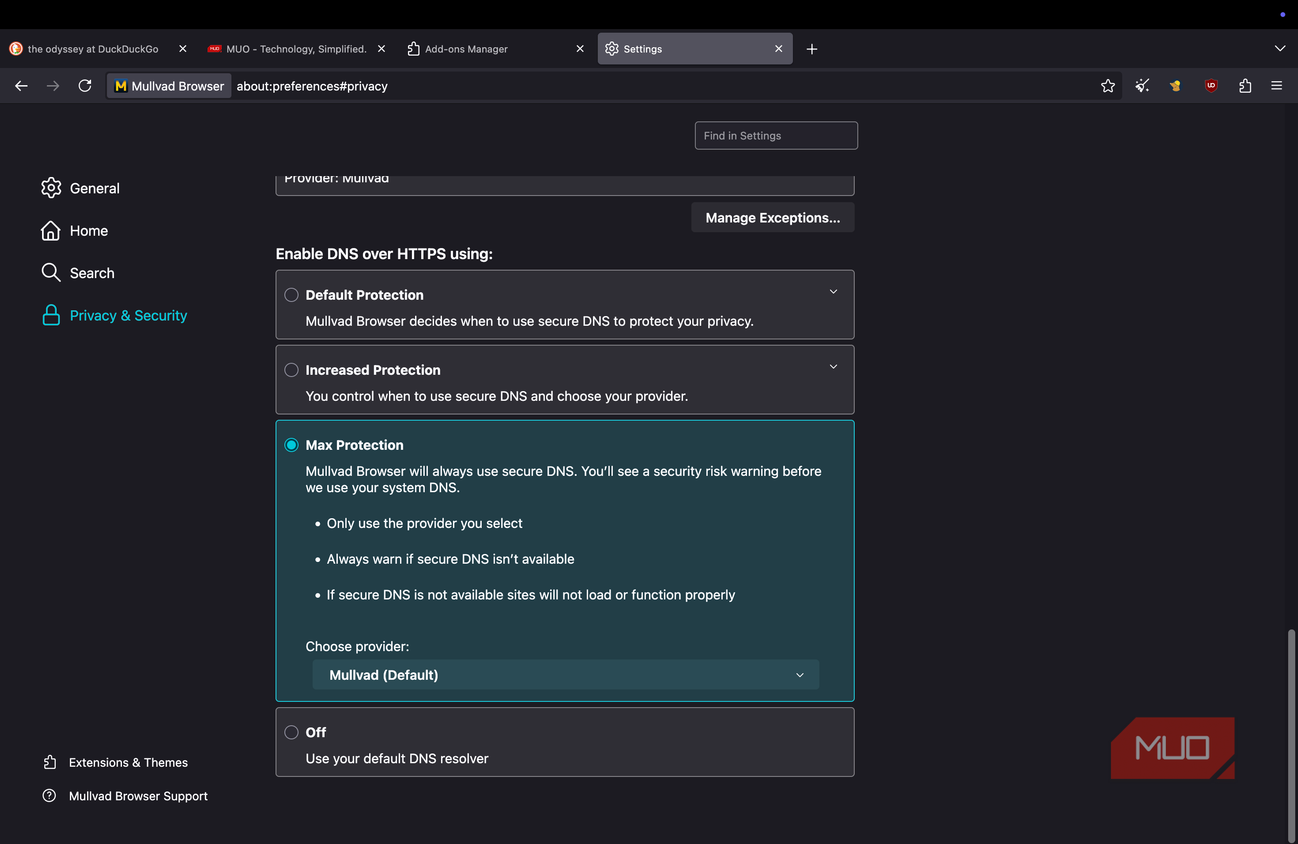Image resolution: width=1298 pixels, height=844 pixels.
Task: Click the Manage Exceptions button
Action: pyautogui.click(x=773, y=218)
